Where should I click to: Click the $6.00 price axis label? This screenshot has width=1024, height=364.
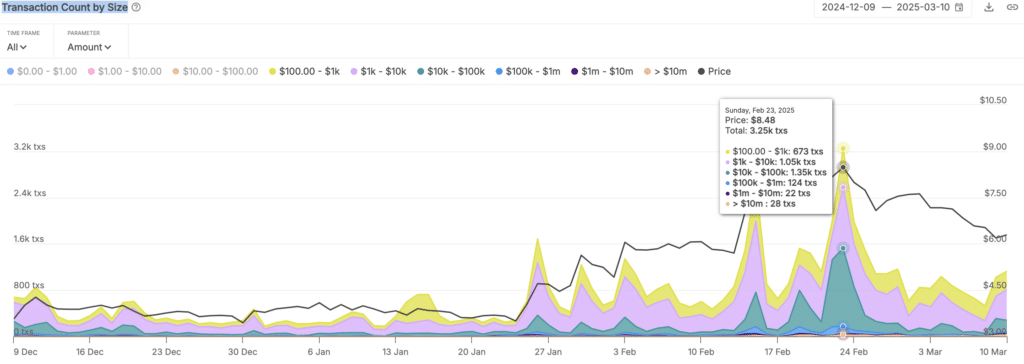click(x=995, y=239)
